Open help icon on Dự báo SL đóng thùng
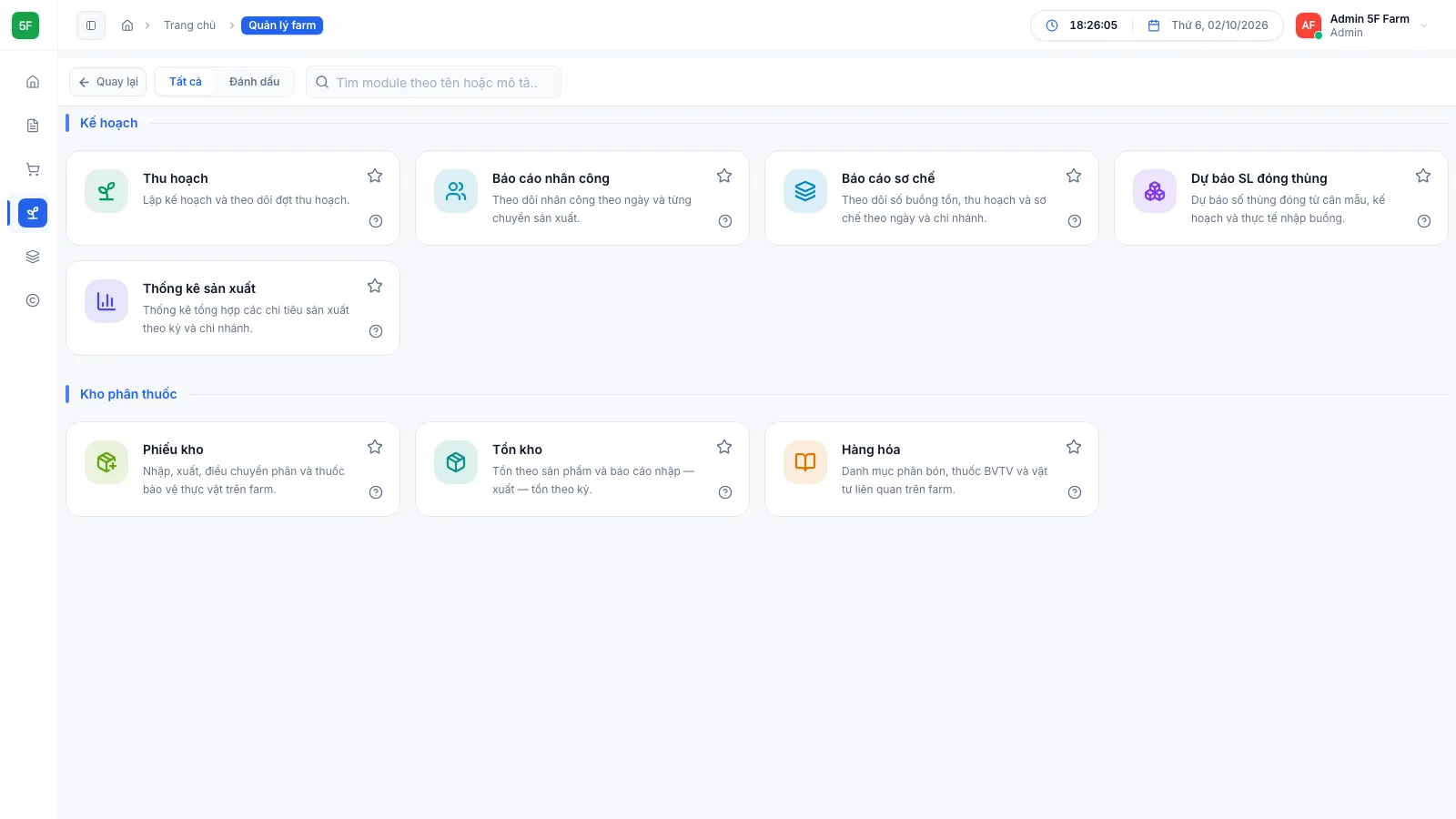1456x819 pixels. point(1424,221)
